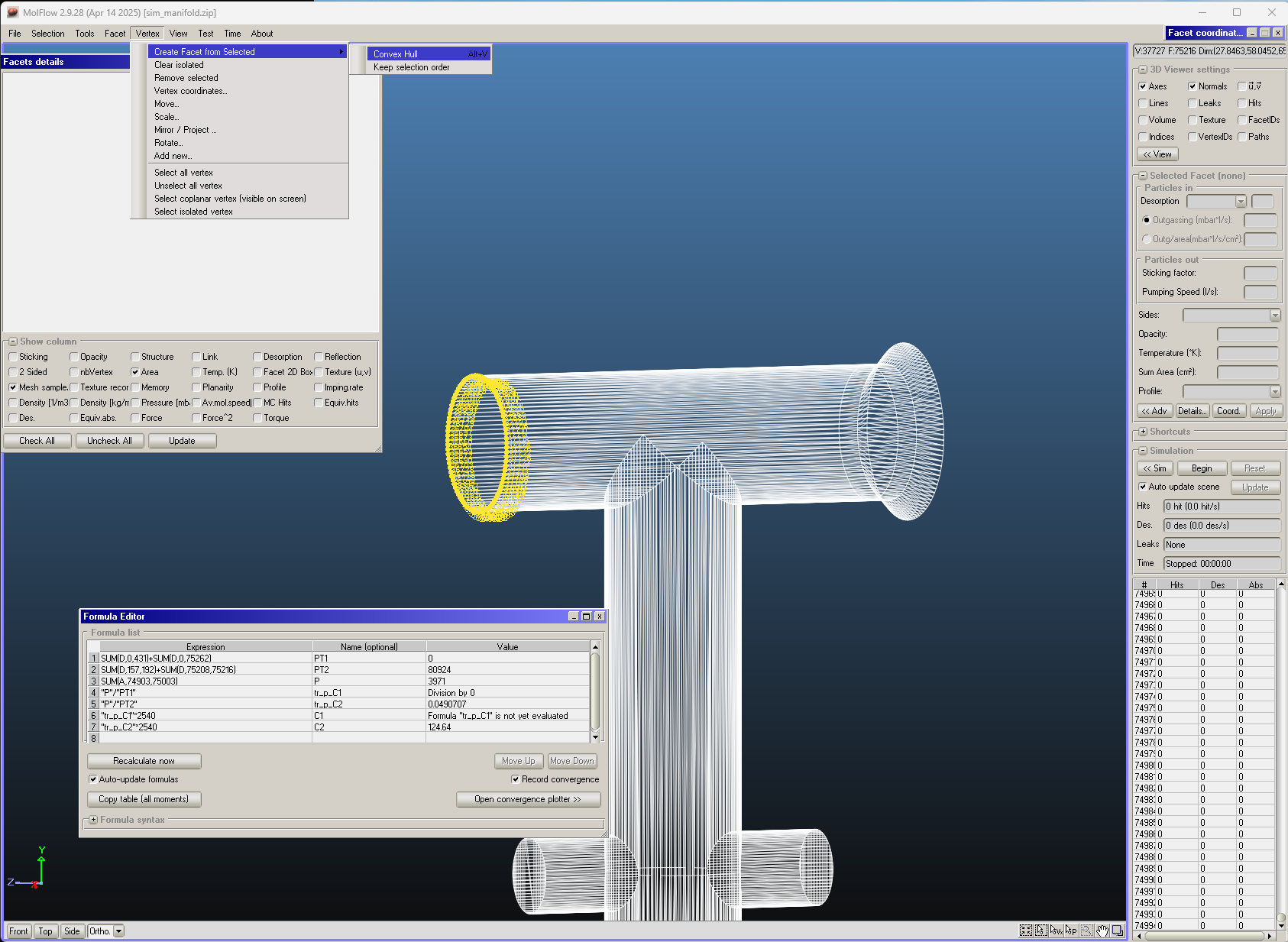1288x942 pixels.
Task: Activate the vertex selection cursor tool
Action: [x=1057, y=931]
